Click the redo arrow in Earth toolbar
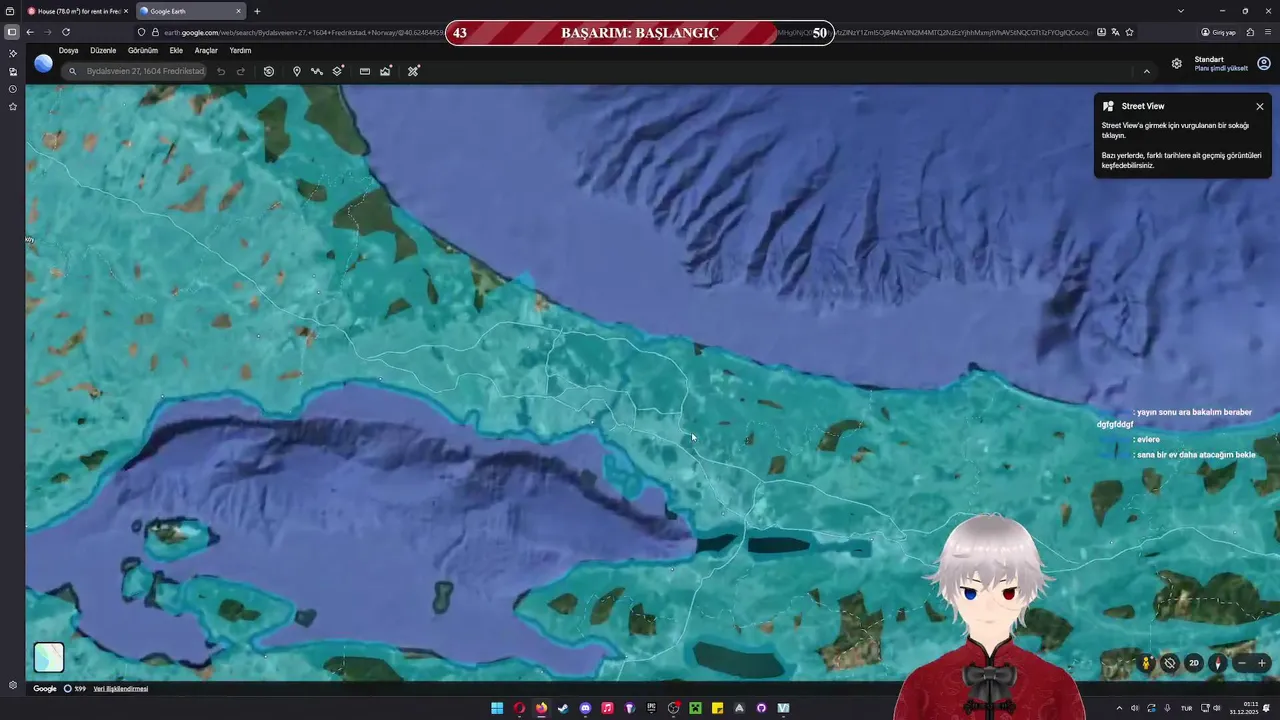 pyautogui.click(x=241, y=71)
